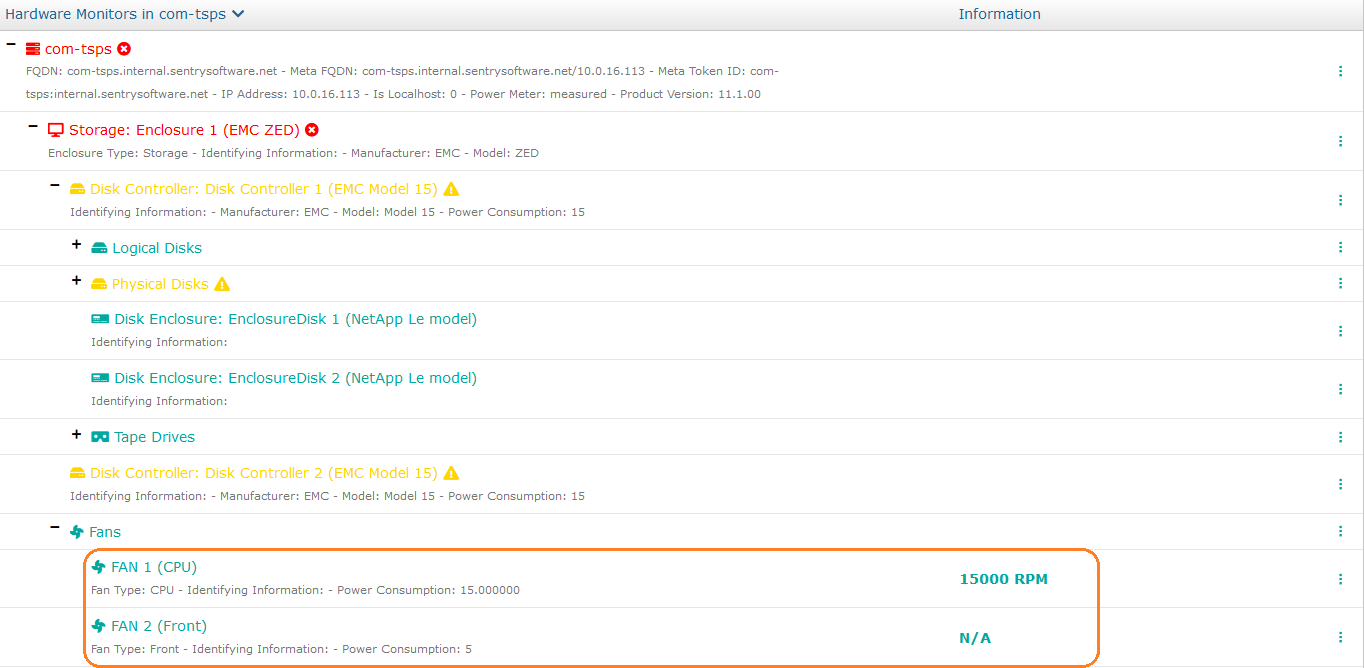
Task: Collapse the Fans group
Action: coord(55,528)
